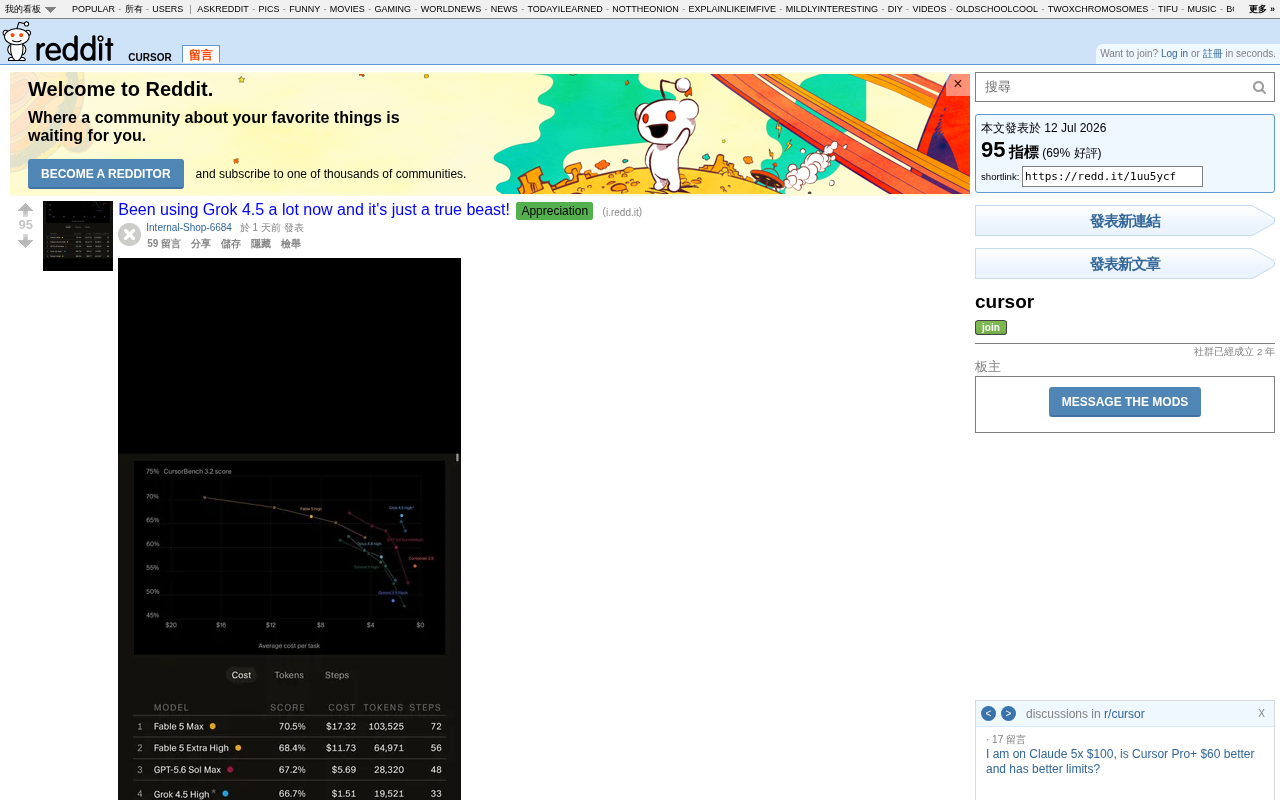1280x800 pixels.
Task: Upvote the Grok 4.5 post
Action: tap(26, 210)
